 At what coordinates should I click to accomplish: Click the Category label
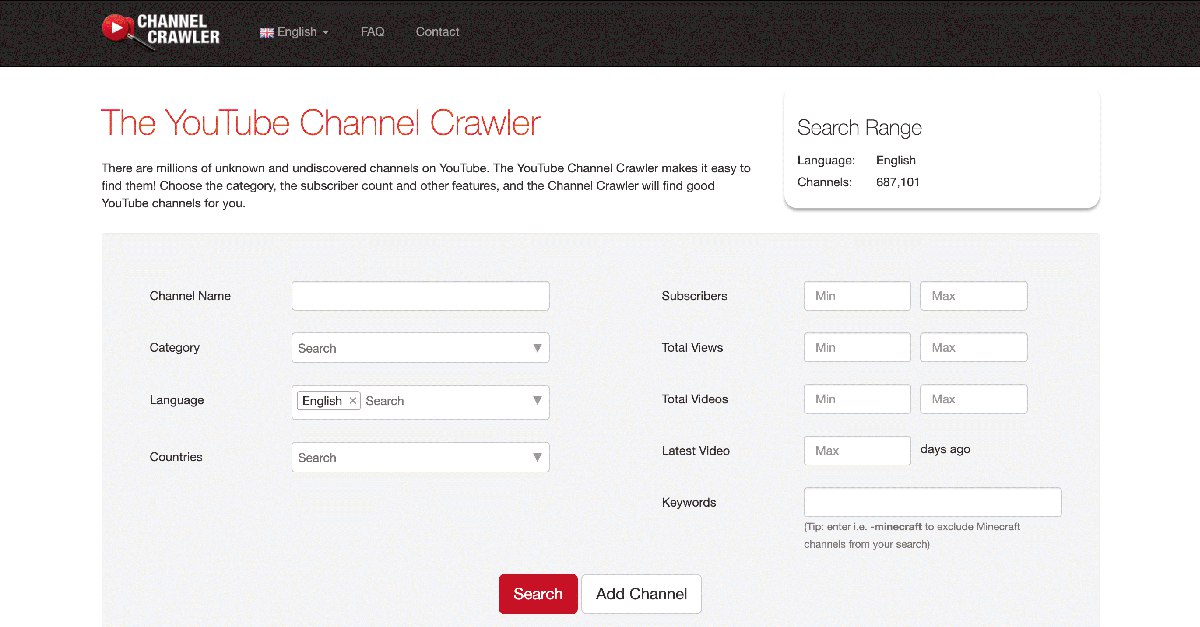[175, 348]
